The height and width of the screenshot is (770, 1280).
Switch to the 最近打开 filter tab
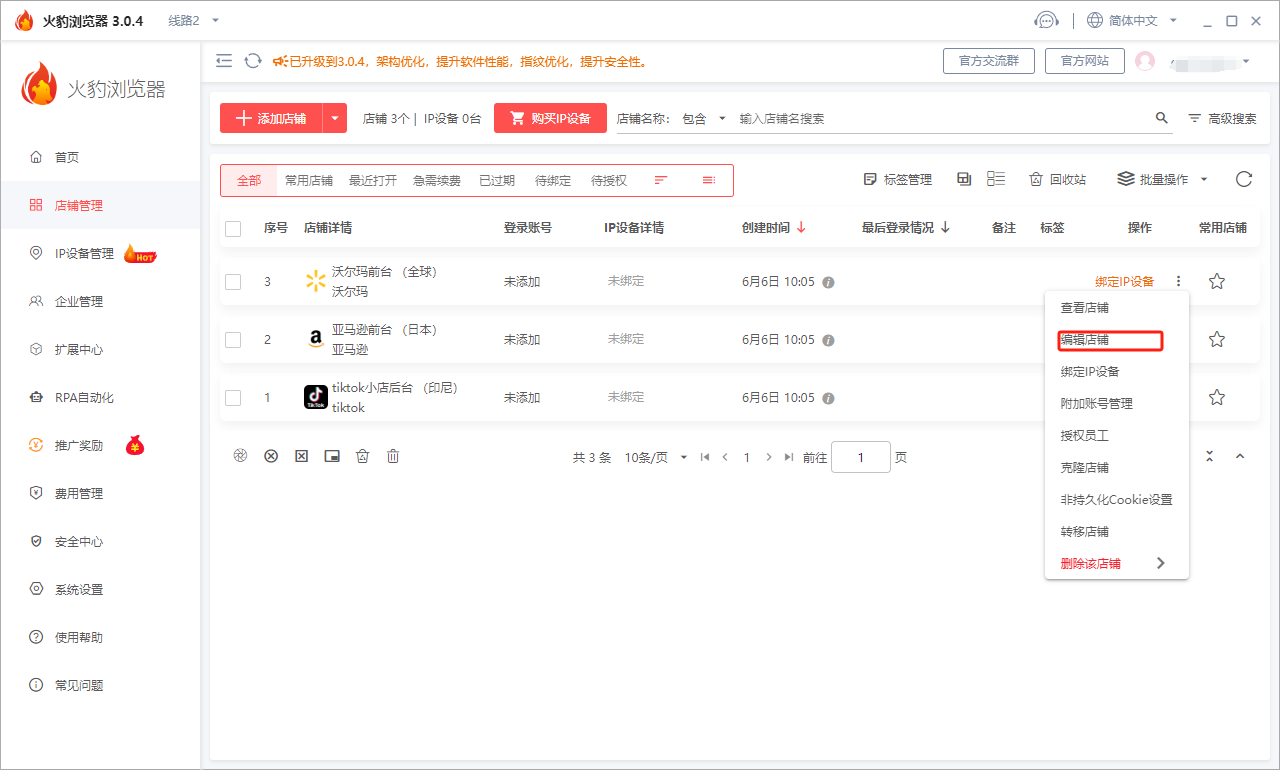(x=373, y=181)
